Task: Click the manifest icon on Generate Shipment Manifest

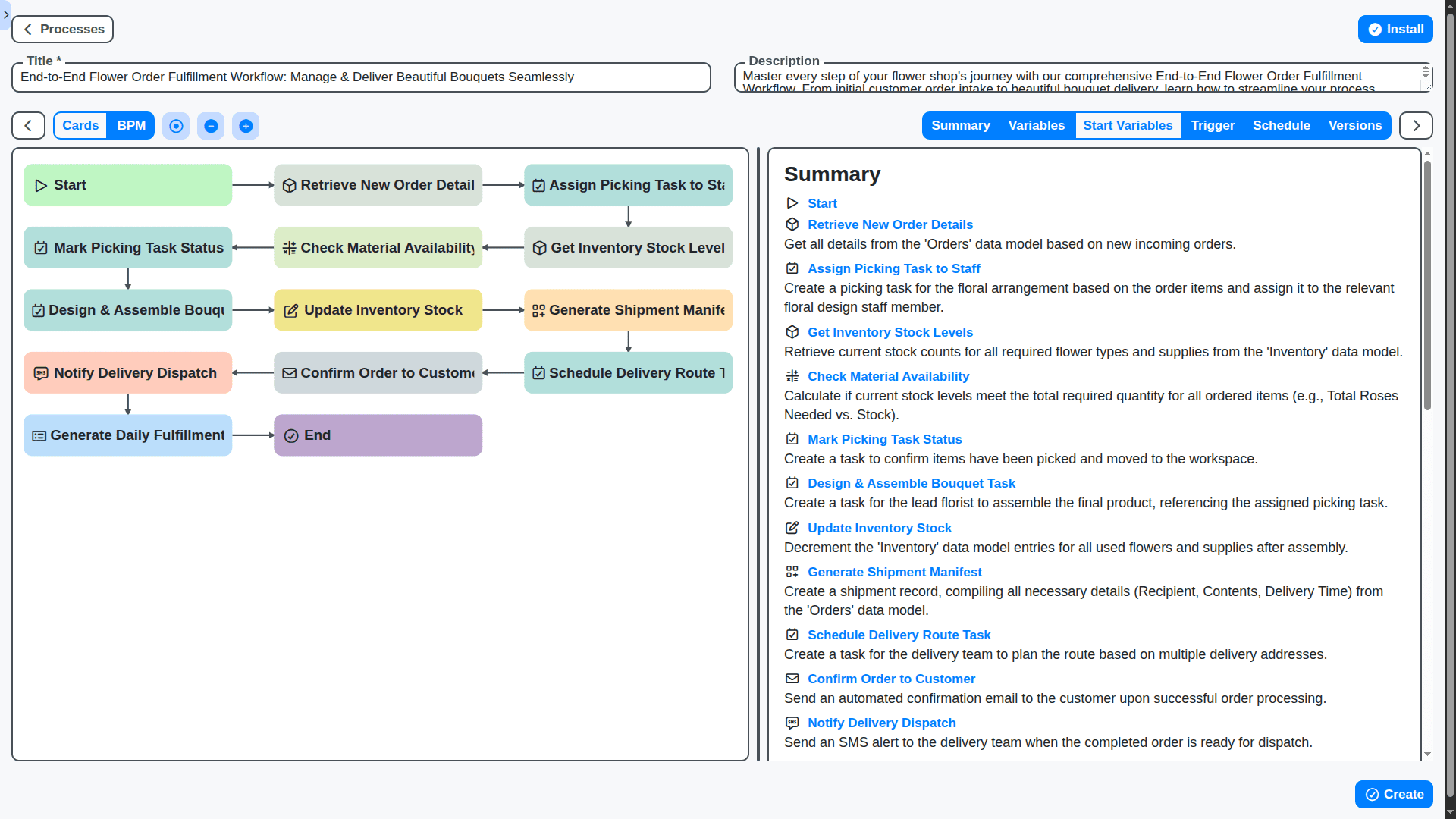Action: 539,309
